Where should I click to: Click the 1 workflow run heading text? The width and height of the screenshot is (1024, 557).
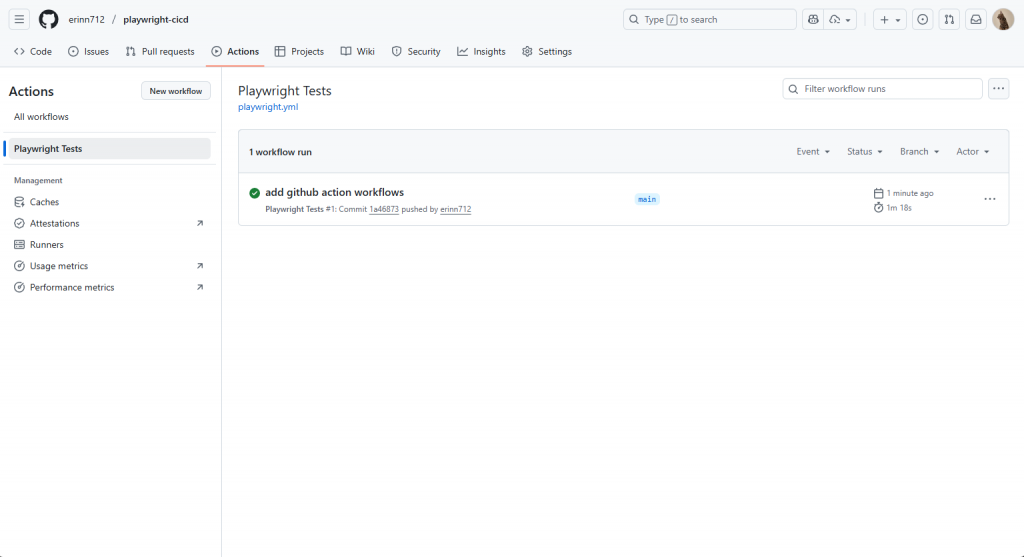(x=280, y=151)
